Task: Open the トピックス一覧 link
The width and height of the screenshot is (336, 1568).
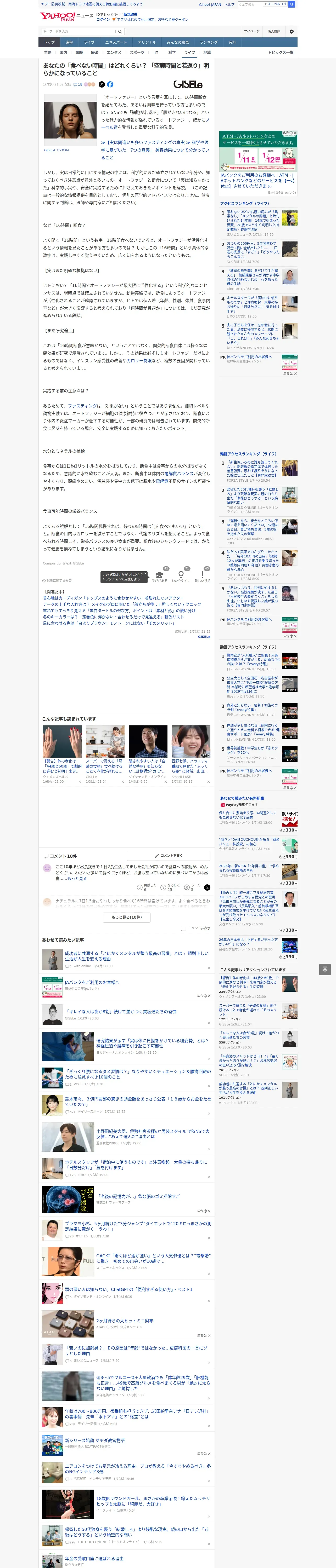Action: [281, 52]
